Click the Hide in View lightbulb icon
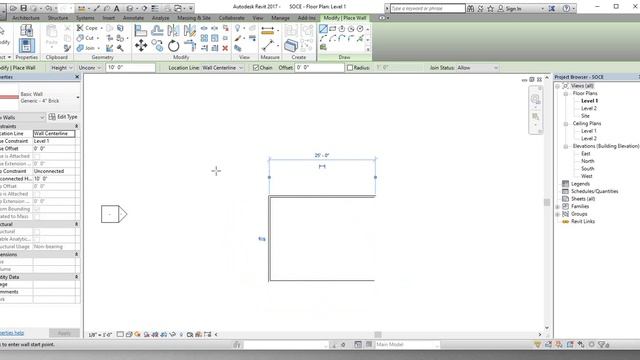 tap(238, 28)
